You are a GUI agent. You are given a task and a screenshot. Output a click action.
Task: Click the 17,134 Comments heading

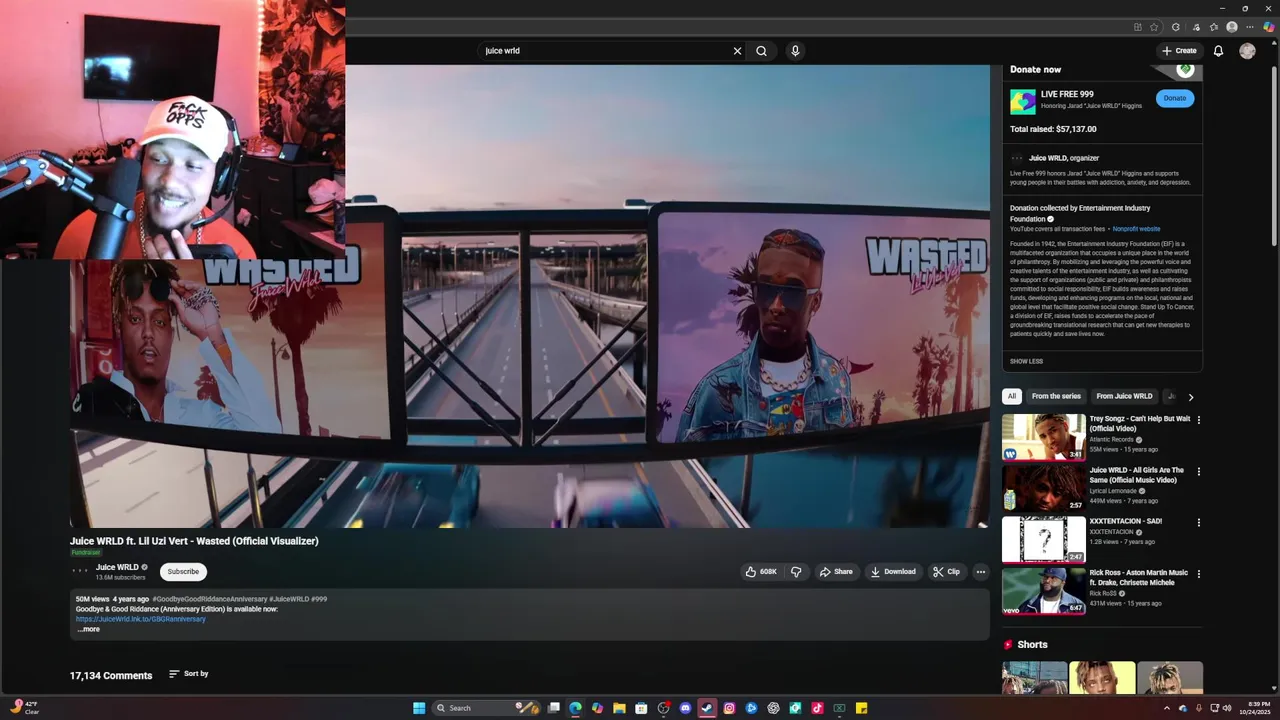(x=111, y=676)
